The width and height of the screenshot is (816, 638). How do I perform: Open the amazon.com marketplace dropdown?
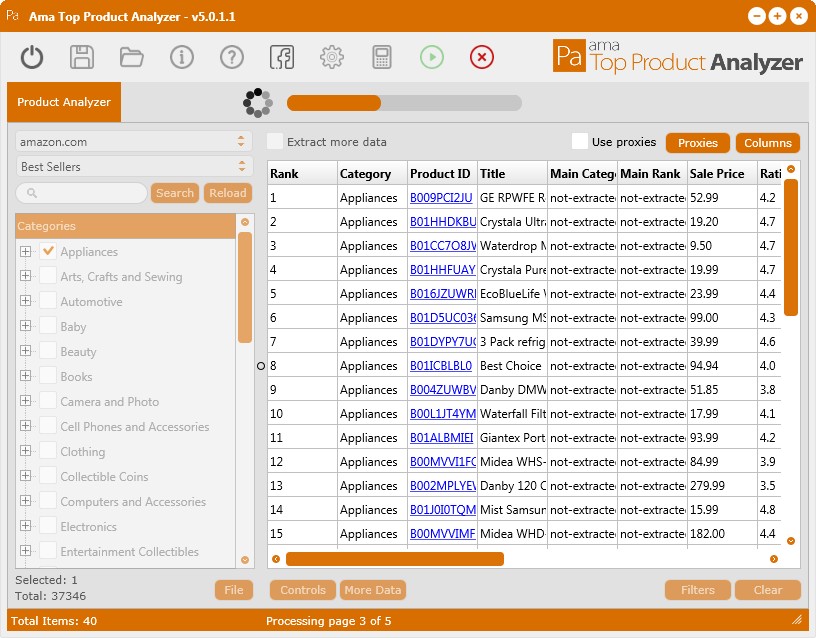click(x=134, y=142)
